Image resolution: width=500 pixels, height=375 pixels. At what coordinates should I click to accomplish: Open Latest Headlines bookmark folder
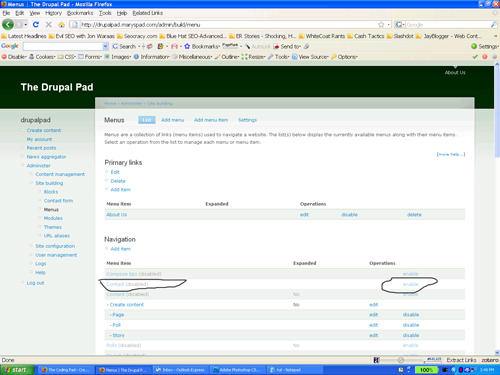coord(24,36)
